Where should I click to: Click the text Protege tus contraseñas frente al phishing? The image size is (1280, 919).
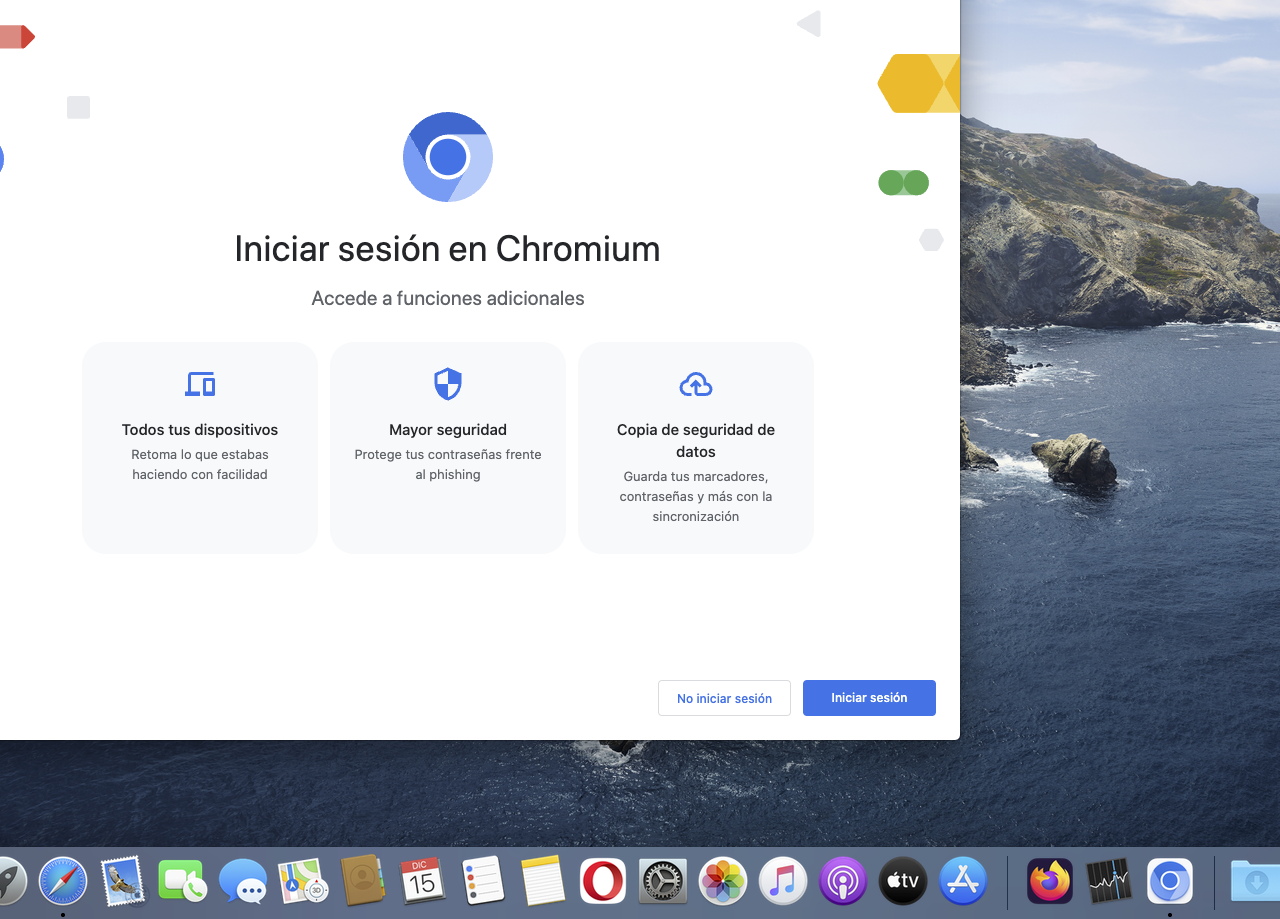[x=448, y=465]
